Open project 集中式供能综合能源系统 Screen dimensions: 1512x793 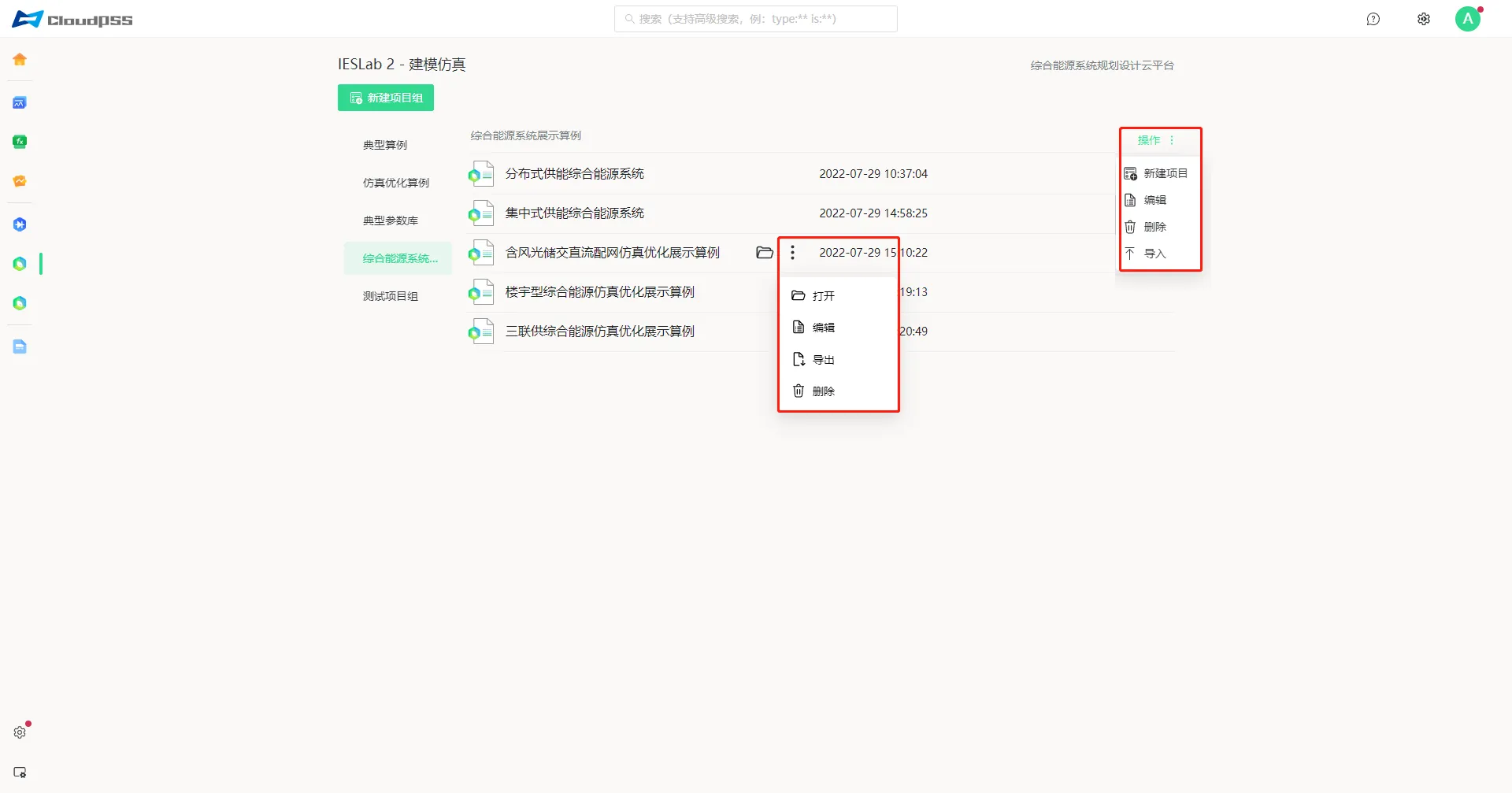[575, 213]
